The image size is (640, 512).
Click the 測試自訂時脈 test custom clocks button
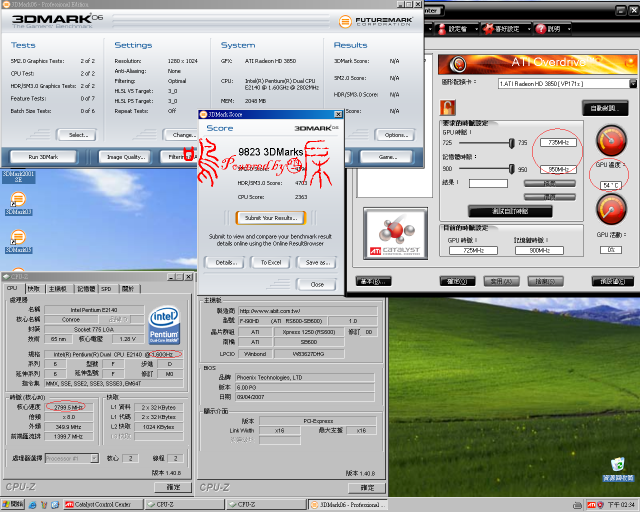510,211
